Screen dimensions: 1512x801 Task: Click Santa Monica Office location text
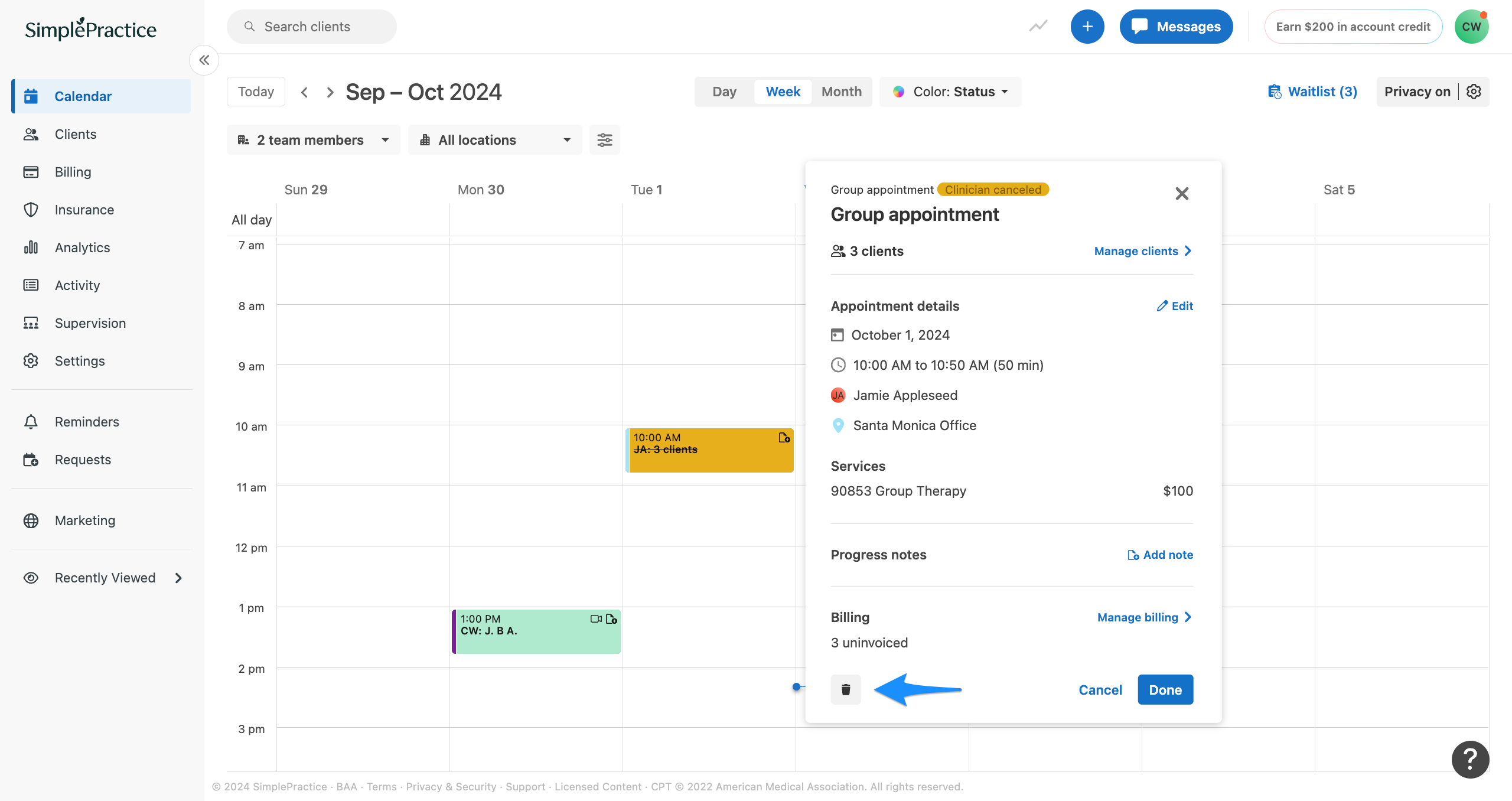914,425
